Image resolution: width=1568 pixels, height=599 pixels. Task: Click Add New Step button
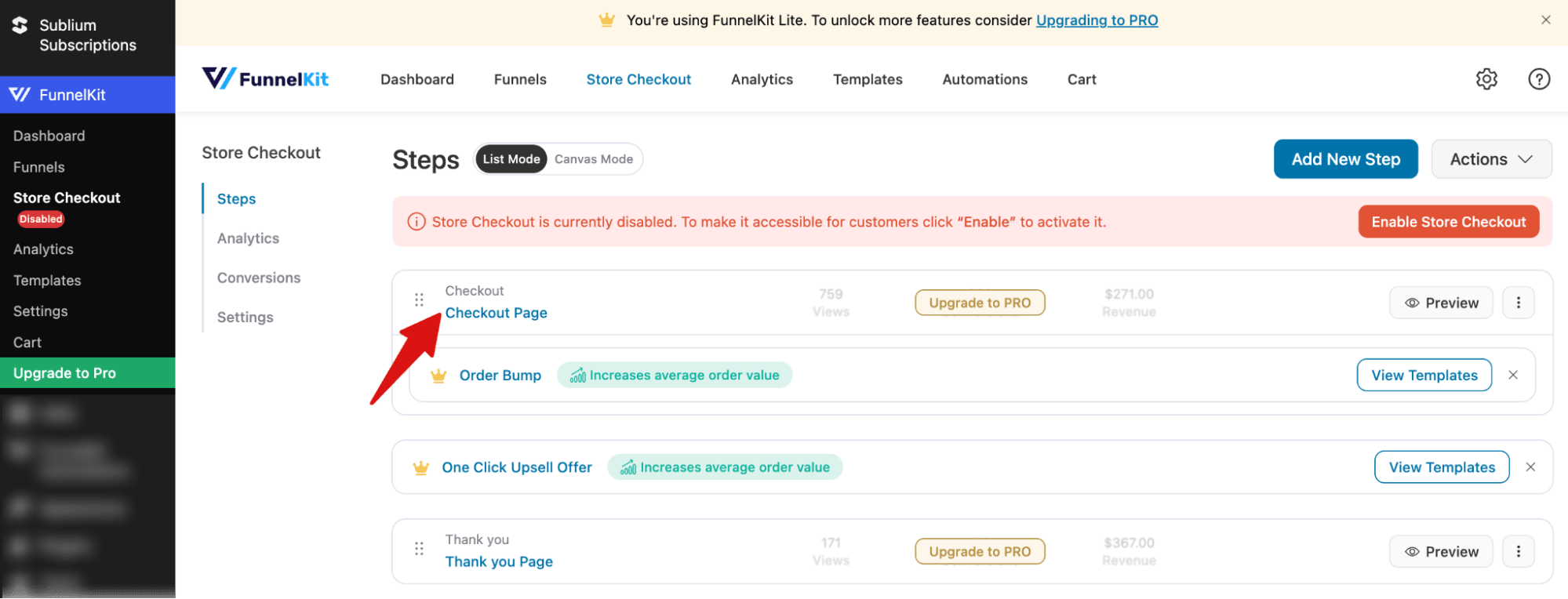pyautogui.click(x=1345, y=159)
